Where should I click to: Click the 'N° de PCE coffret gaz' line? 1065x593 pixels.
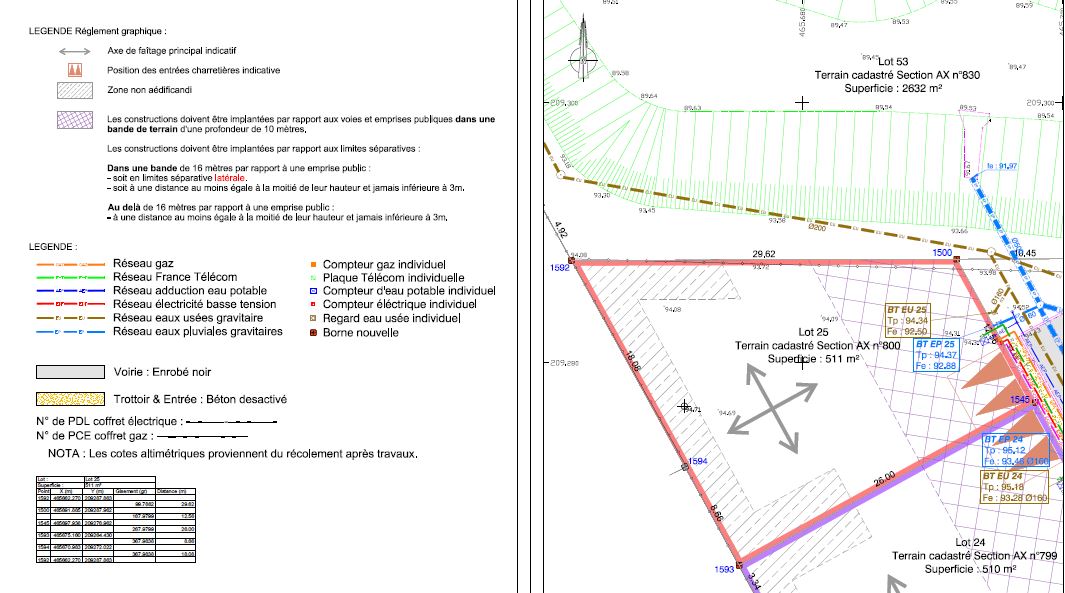click(x=142, y=435)
